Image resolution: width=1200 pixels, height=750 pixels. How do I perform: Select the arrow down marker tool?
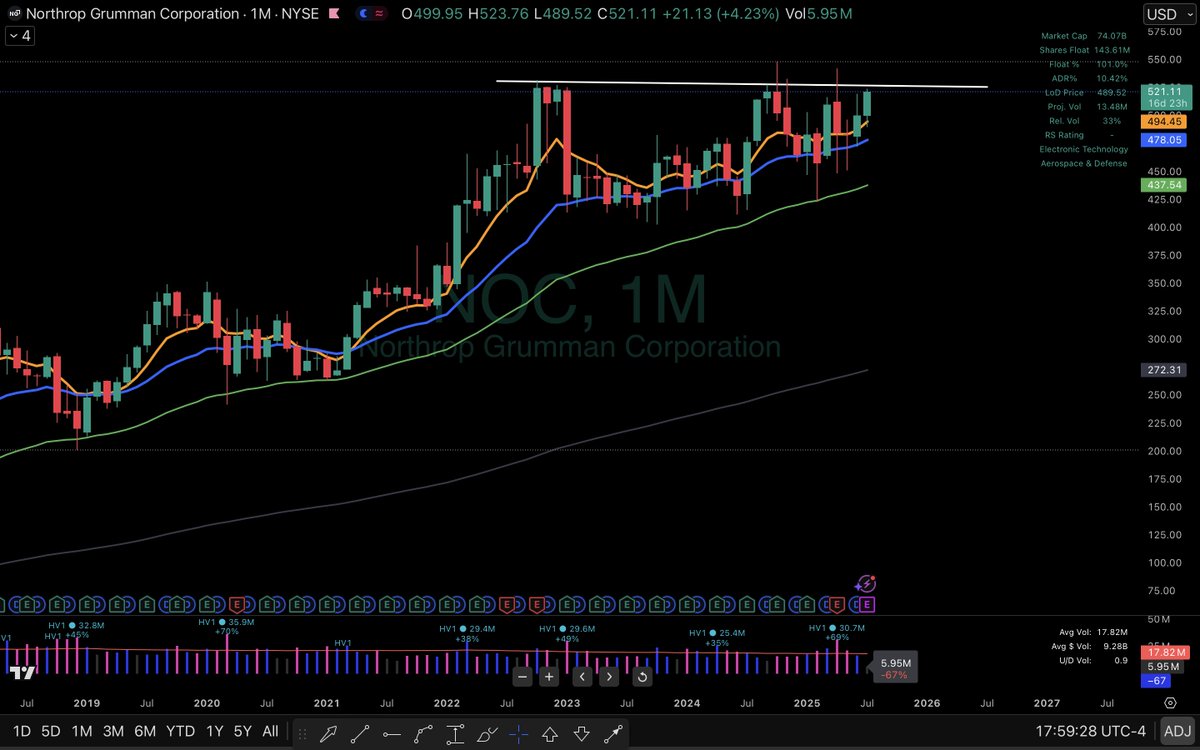[x=581, y=732]
